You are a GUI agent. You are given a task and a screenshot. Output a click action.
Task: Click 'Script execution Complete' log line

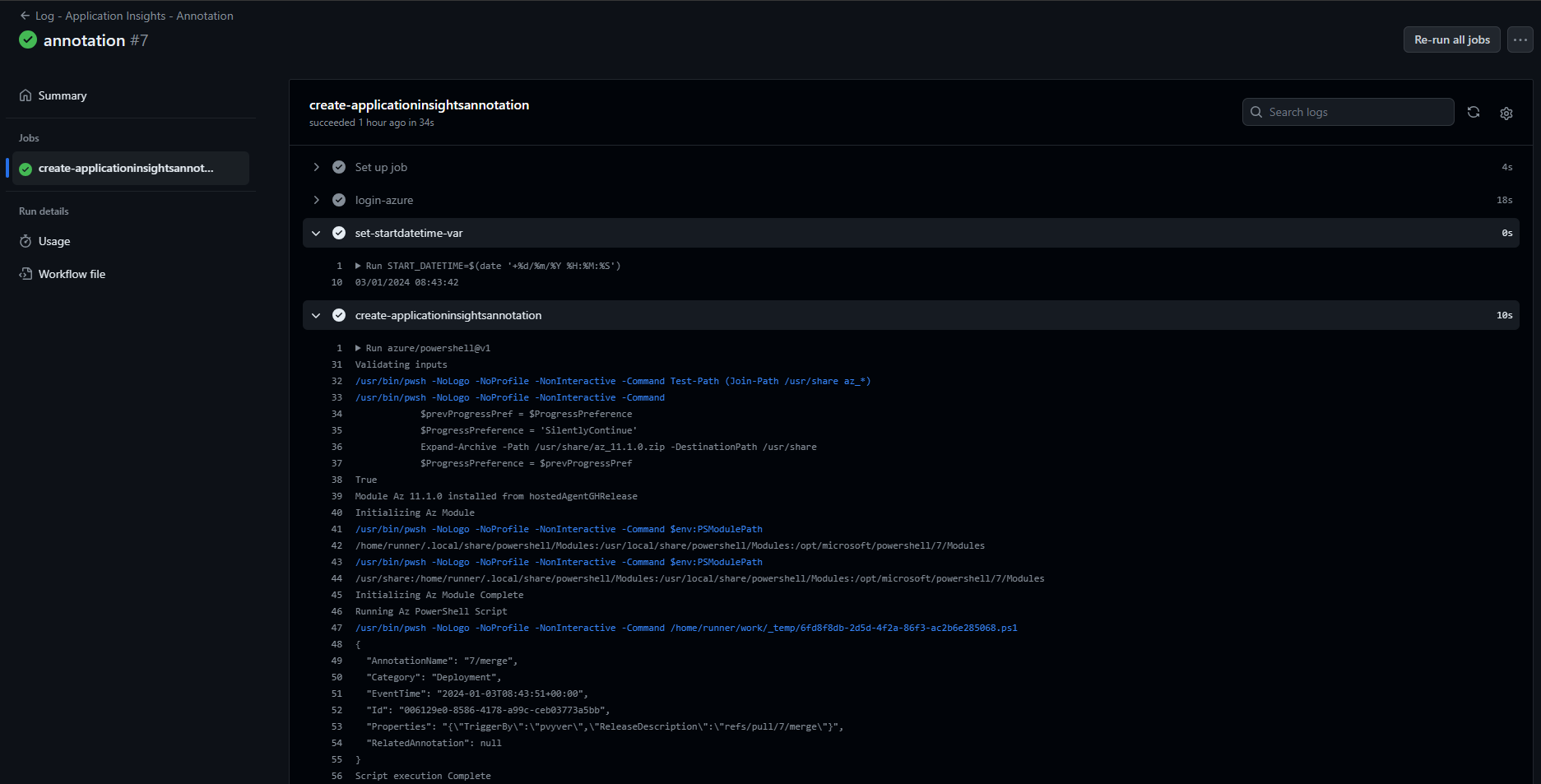coord(423,776)
